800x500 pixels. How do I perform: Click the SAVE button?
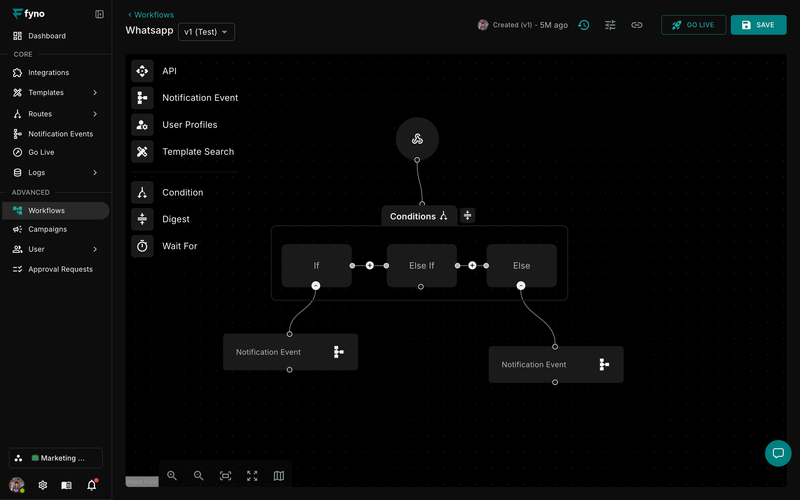point(758,25)
